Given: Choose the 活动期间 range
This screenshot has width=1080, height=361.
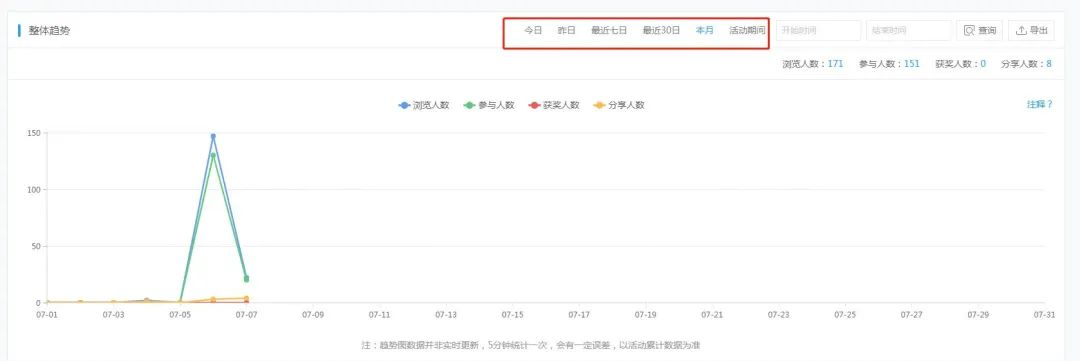Looking at the screenshot, I should coord(747,30).
